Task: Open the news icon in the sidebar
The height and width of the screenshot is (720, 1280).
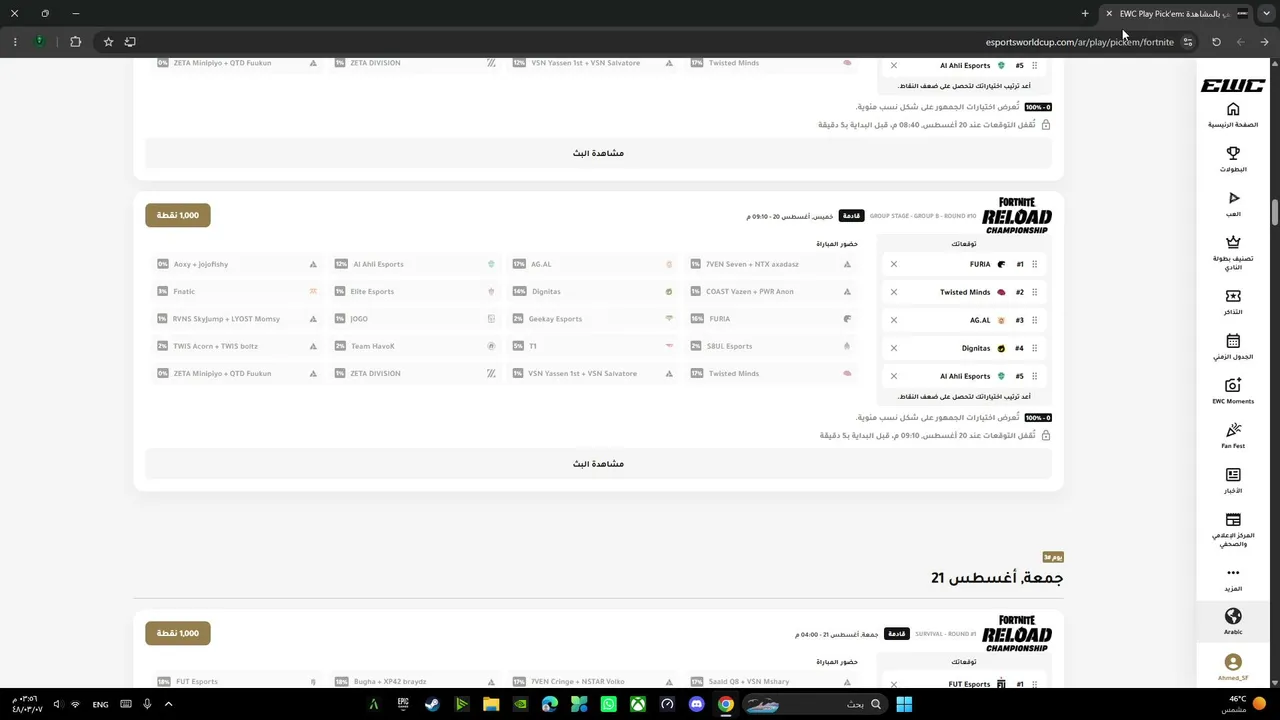Action: (1233, 475)
